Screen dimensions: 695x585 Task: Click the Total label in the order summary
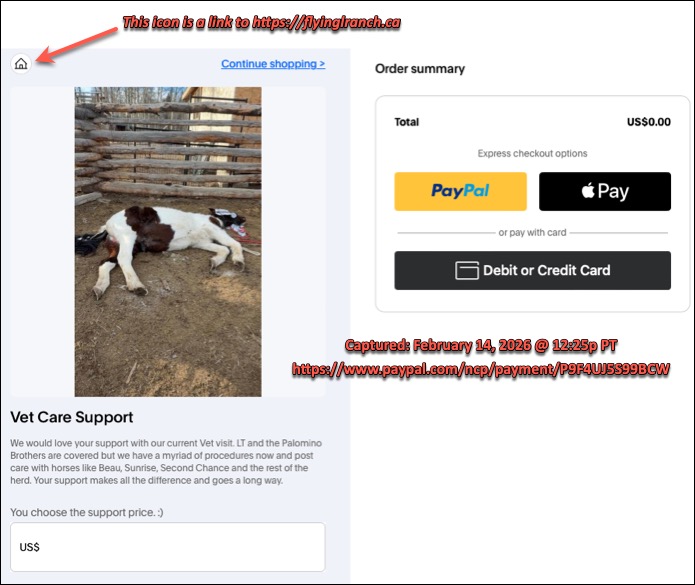[406, 122]
